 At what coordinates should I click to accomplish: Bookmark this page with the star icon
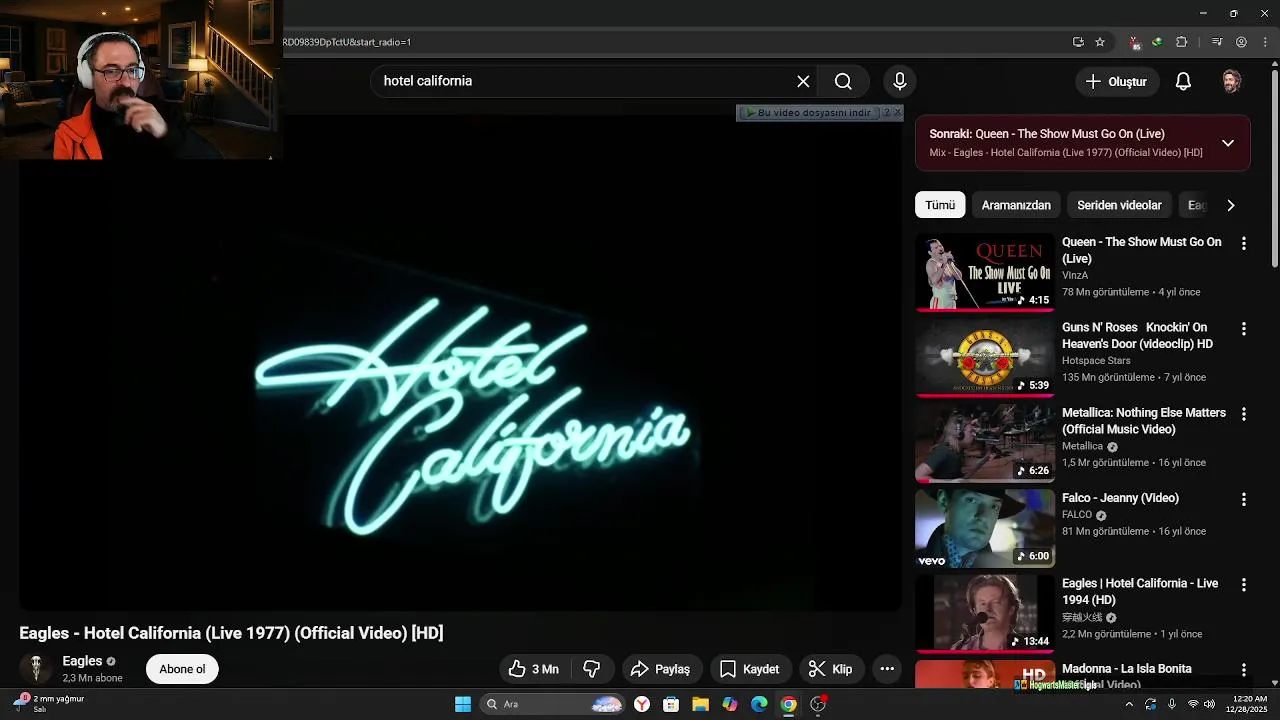(x=1100, y=42)
